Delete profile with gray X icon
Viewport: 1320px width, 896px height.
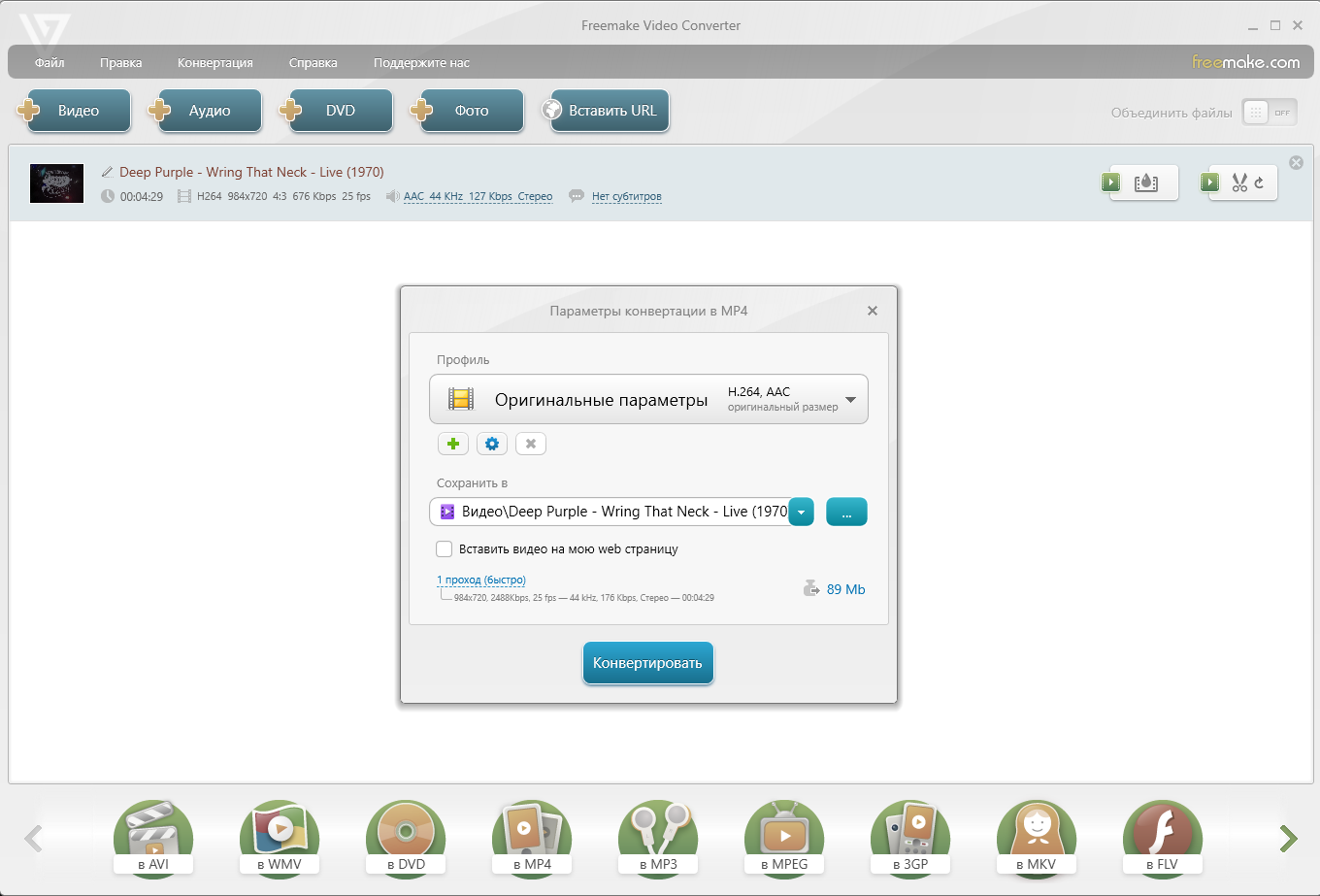tap(531, 444)
